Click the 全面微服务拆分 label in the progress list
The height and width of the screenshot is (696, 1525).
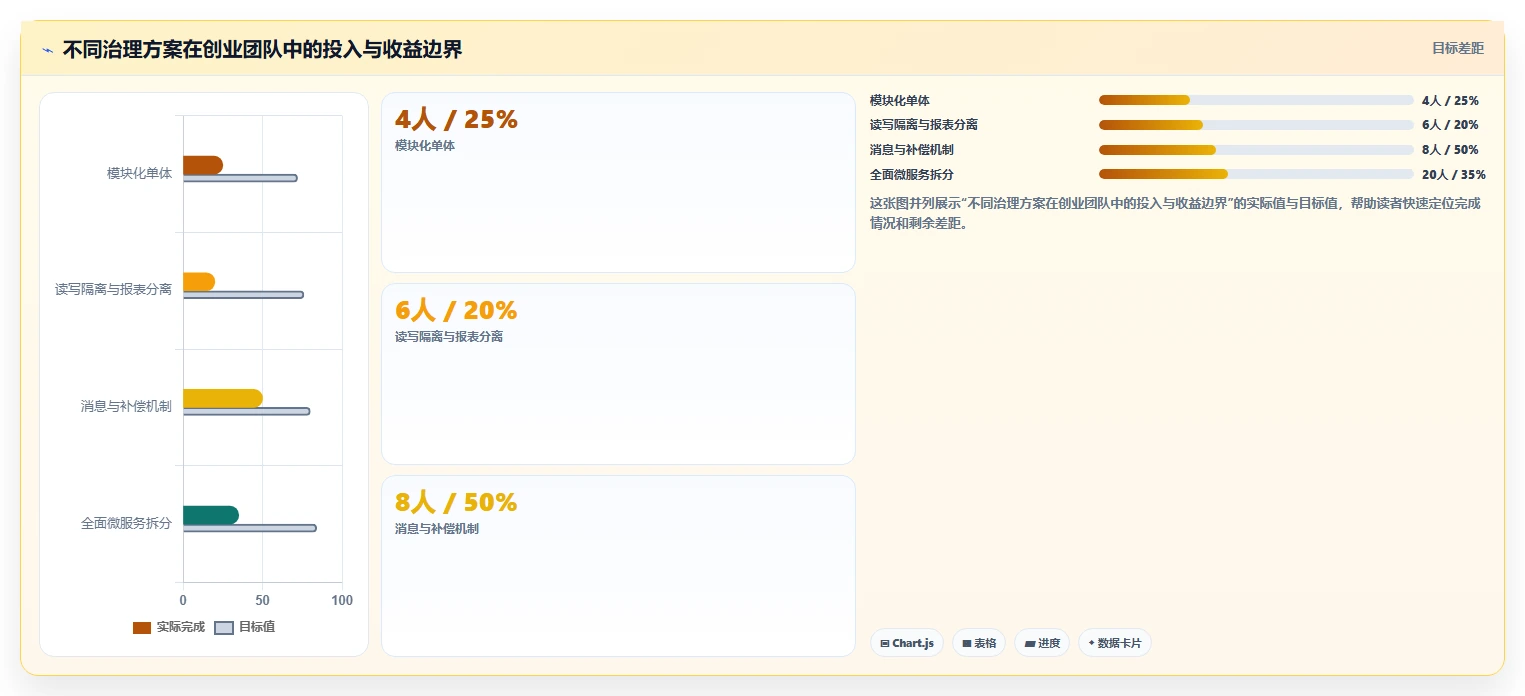pyautogui.click(x=912, y=174)
